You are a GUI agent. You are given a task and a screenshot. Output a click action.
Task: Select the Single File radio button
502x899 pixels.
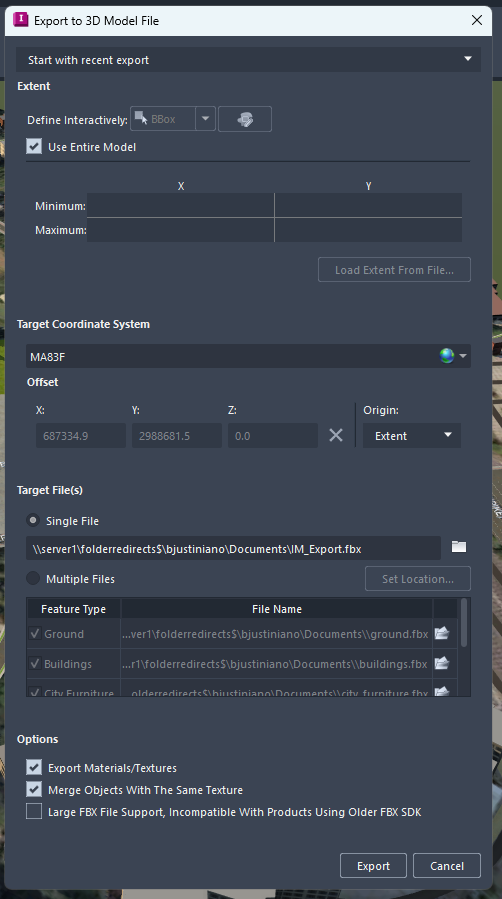coord(33,521)
